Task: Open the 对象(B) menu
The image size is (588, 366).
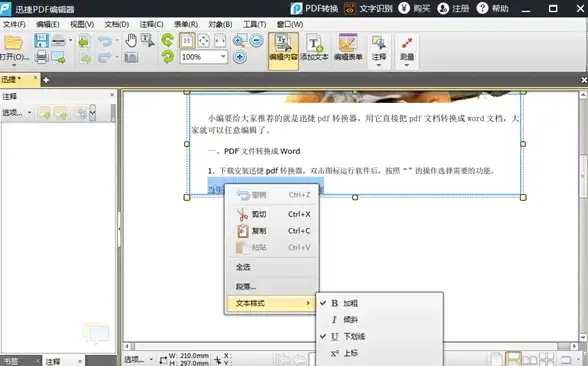Action: pos(220,24)
